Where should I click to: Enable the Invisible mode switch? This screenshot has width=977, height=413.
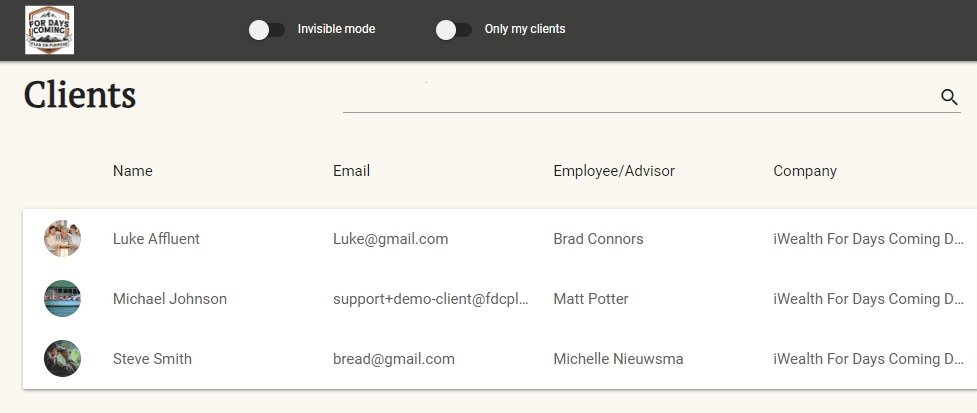pyautogui.click(x=267, y=30)
